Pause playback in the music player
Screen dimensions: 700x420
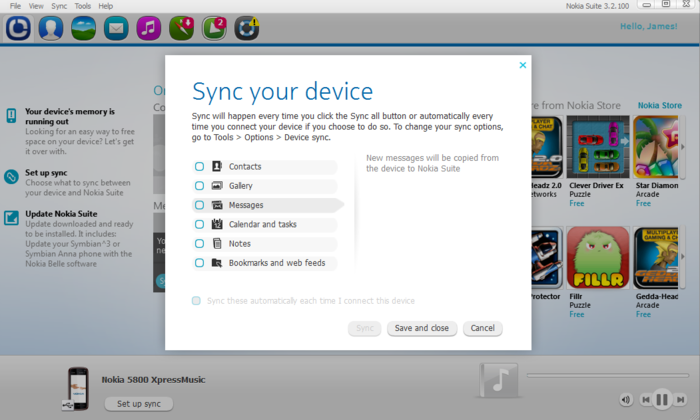[x=662, y=399]
